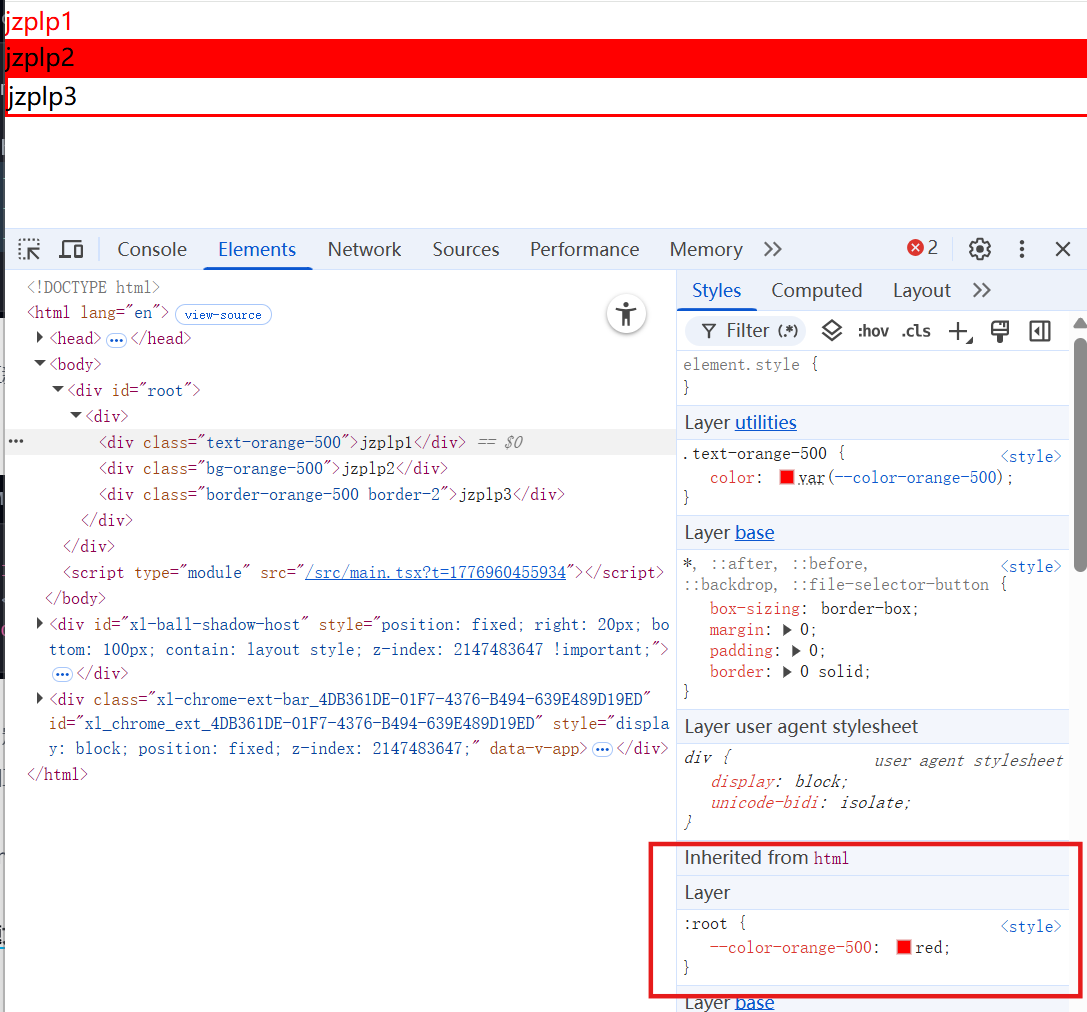Open the CSS layers view icon
This screenshot has height=1012, width=1087.
coord(832,331)
